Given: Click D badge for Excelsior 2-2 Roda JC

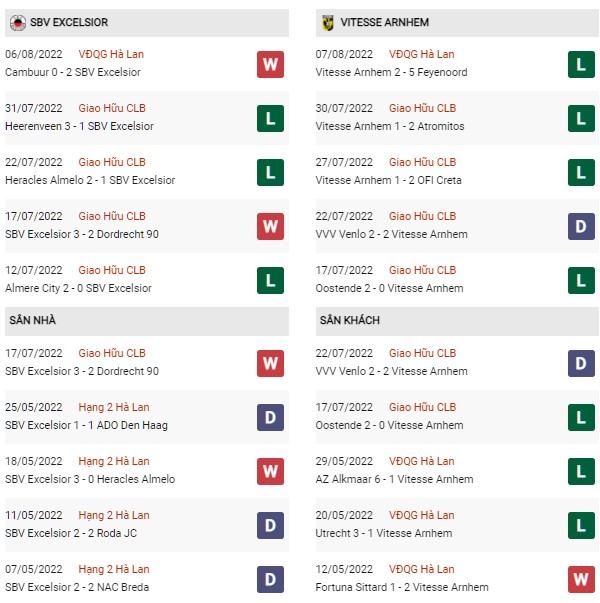Looking at the screenshot, I should tap(270, 525).
